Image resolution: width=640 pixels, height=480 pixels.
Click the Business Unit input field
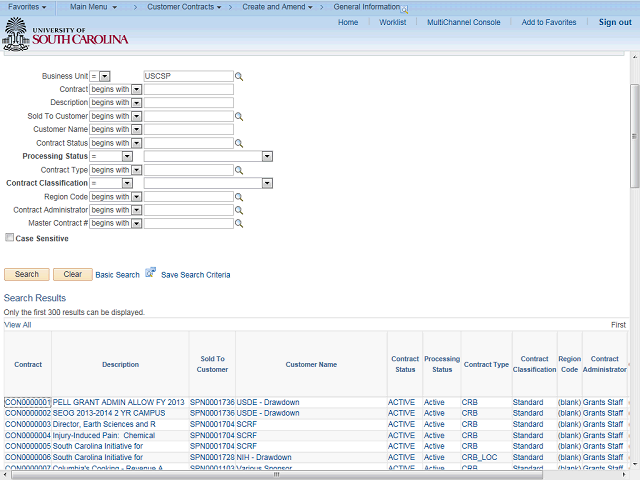click(189, 76)
